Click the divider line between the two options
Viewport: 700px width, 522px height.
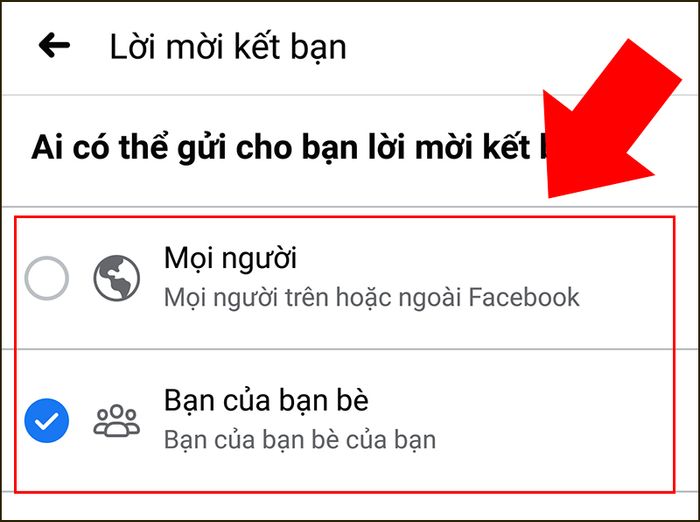344,349
